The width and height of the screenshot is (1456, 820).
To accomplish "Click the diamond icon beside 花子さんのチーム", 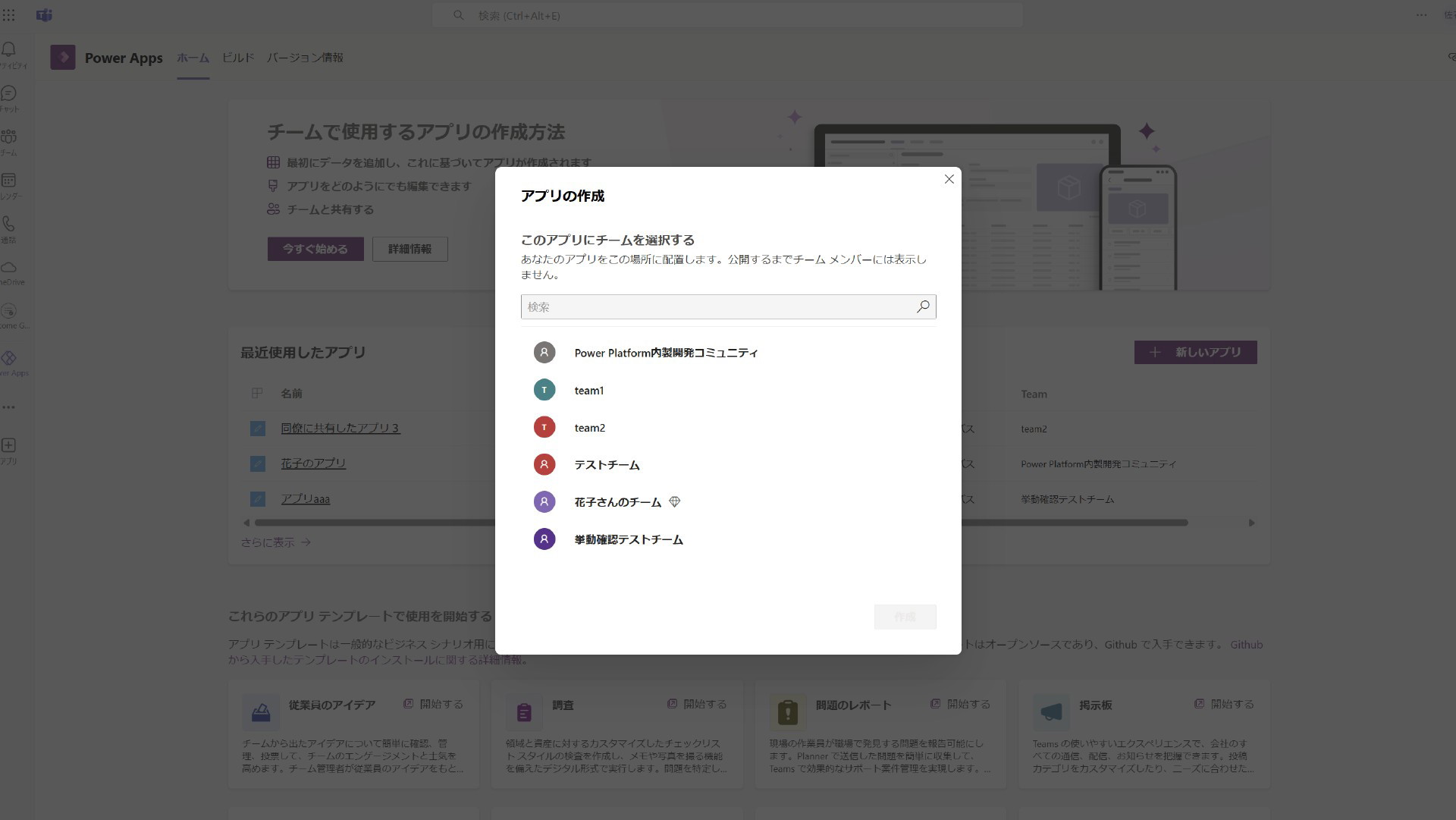I will click(x=674, y=501).
